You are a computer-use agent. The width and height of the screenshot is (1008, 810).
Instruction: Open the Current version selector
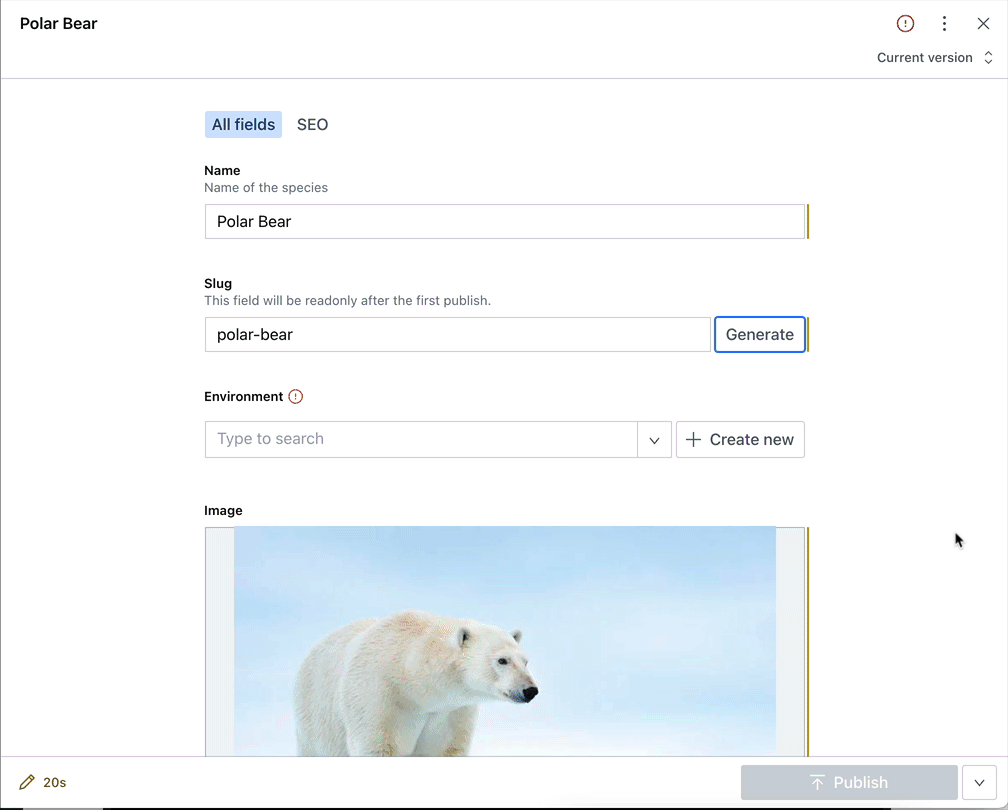(x=935, y=58)
